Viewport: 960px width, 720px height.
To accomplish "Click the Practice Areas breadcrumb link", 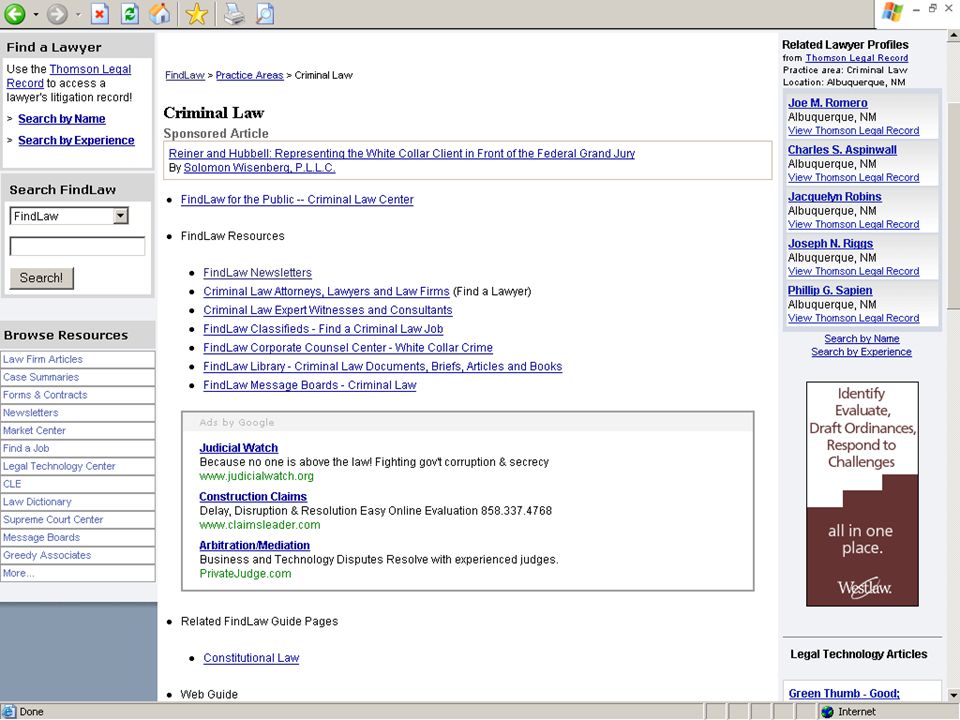I will click(x=249, y=75).
